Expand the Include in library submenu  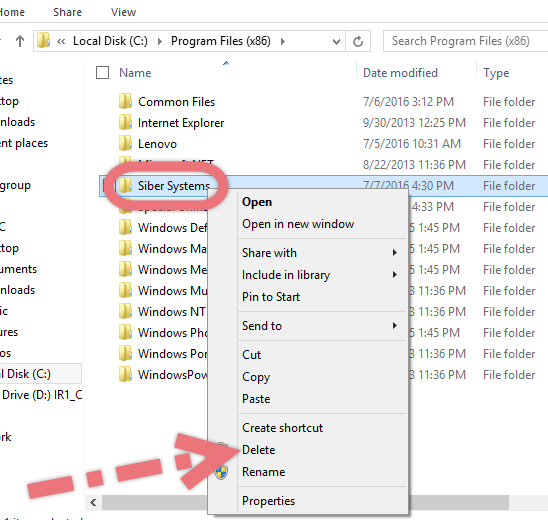point(395,275)
